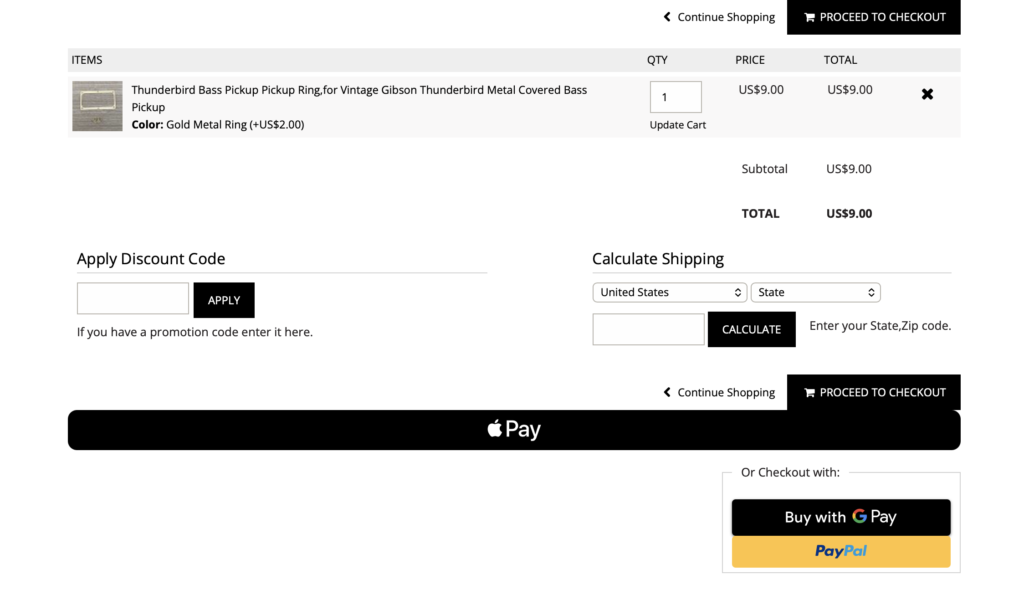This screenshot has width=1024, height=595.
Task: Focus the zip code input field
Action: coord(648,329)
